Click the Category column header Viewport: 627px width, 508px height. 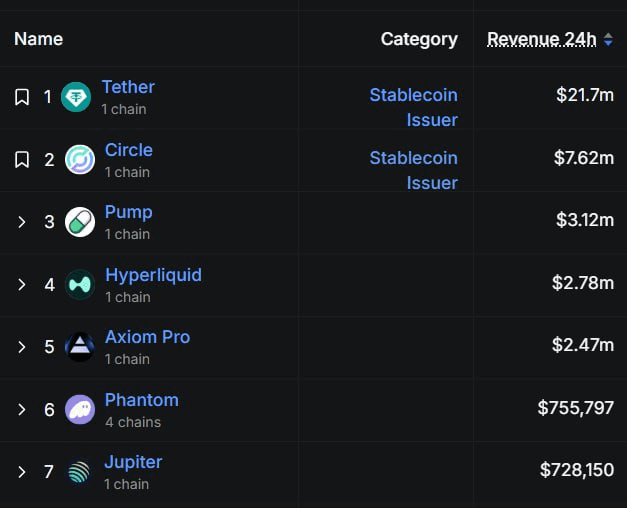(x=419, y=39)
